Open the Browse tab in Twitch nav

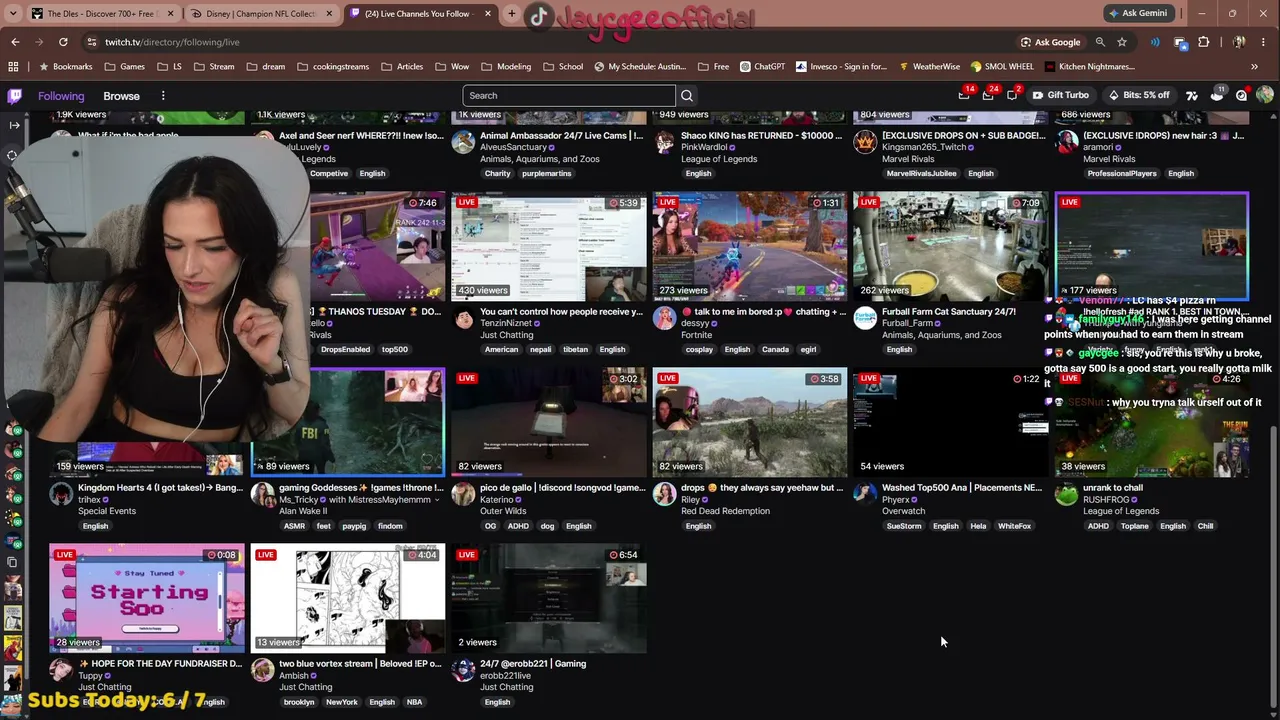tap(121, 96)
